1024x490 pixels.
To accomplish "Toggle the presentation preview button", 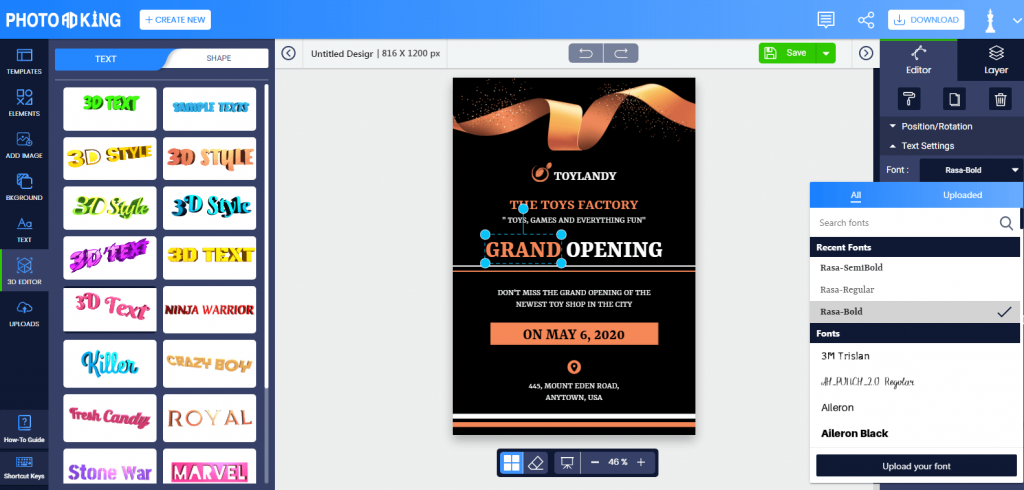I will click(567, 463).
